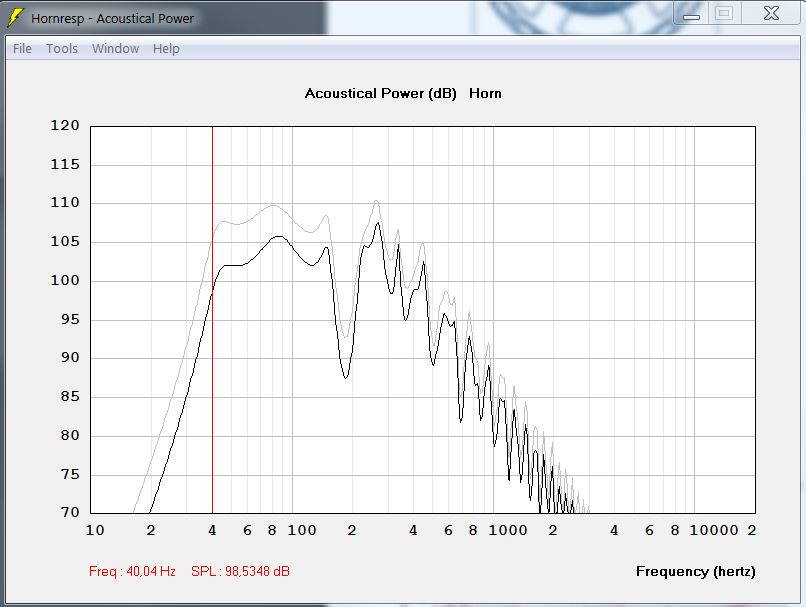
Task: Open the Window menu
Action: 115,49
